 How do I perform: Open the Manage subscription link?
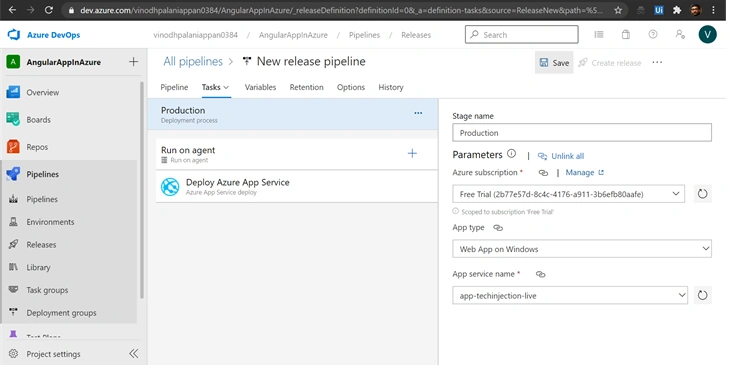tap(584, 173)
